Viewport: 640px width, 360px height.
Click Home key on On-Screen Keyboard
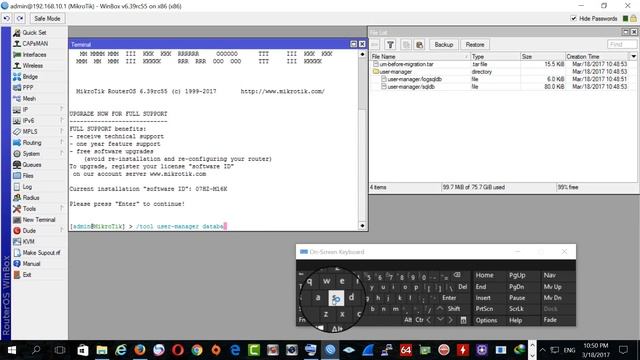[484, 276]
